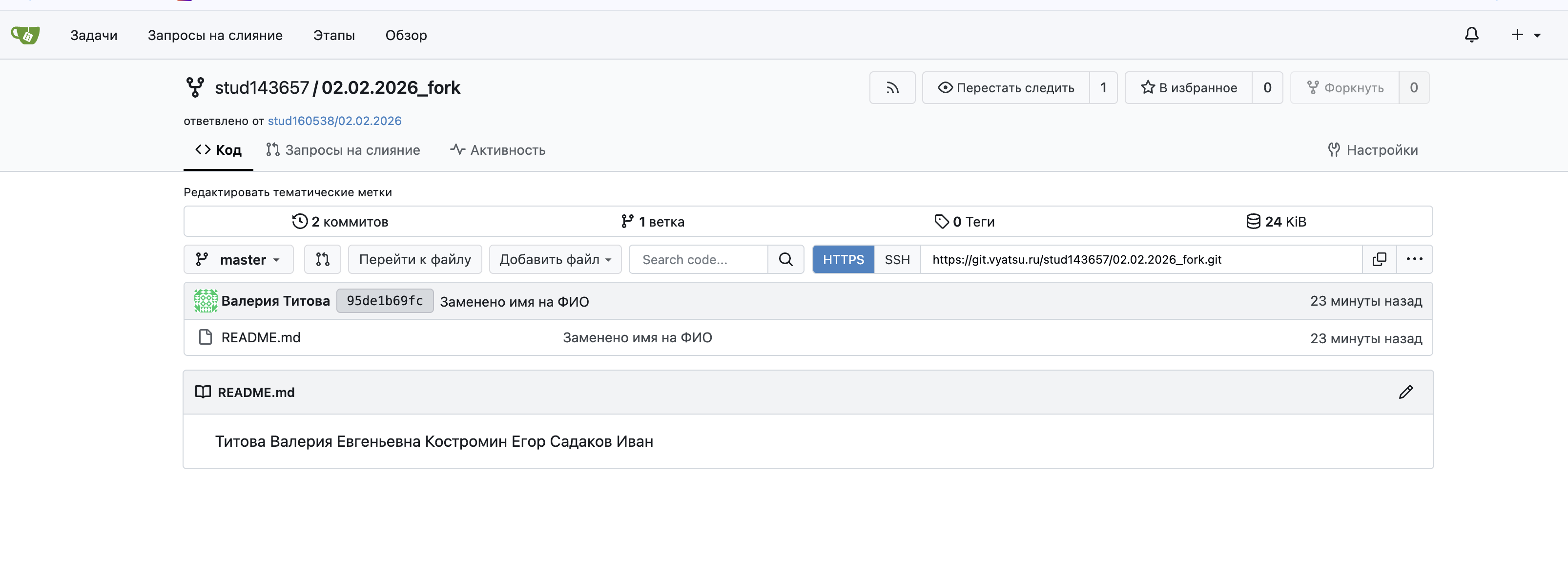This screenshot has height=583, width=1568.
Task: Switch to the Активность tab
Action: click(497, 150)
